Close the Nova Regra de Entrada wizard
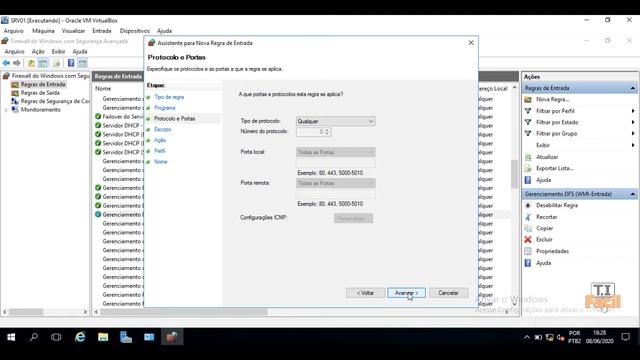 tap(471, 42)
